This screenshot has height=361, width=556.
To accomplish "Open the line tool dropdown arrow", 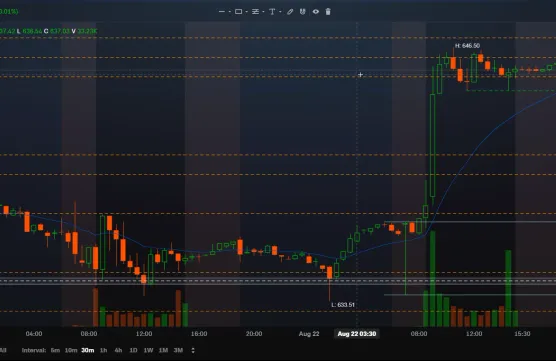I will (230, 12).
